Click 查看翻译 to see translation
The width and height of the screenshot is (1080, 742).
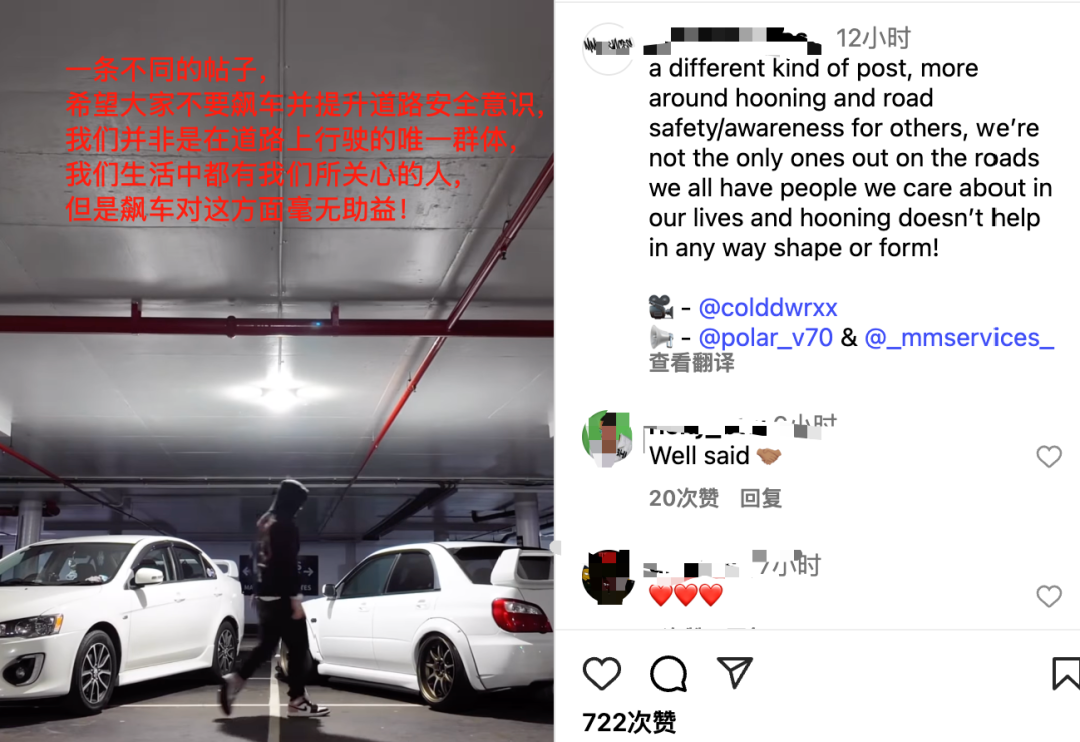(692, 362)
